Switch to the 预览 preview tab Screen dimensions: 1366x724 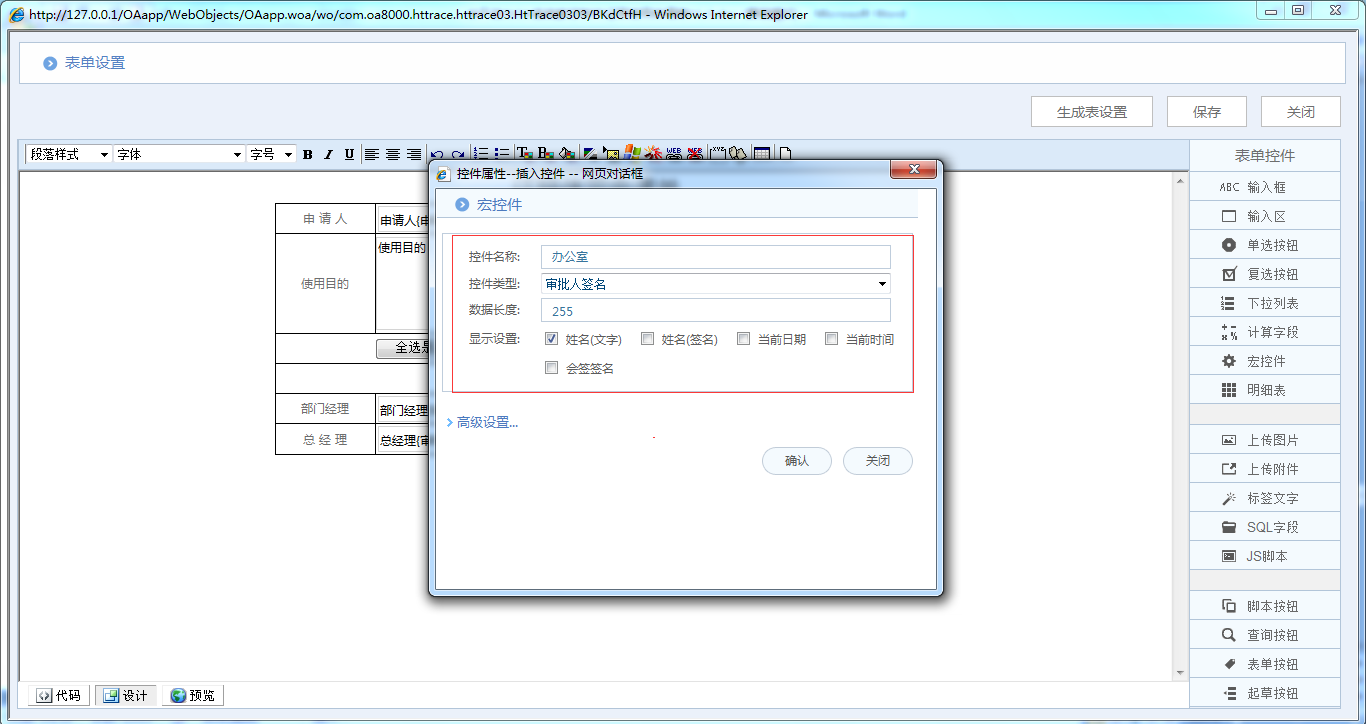192,695
